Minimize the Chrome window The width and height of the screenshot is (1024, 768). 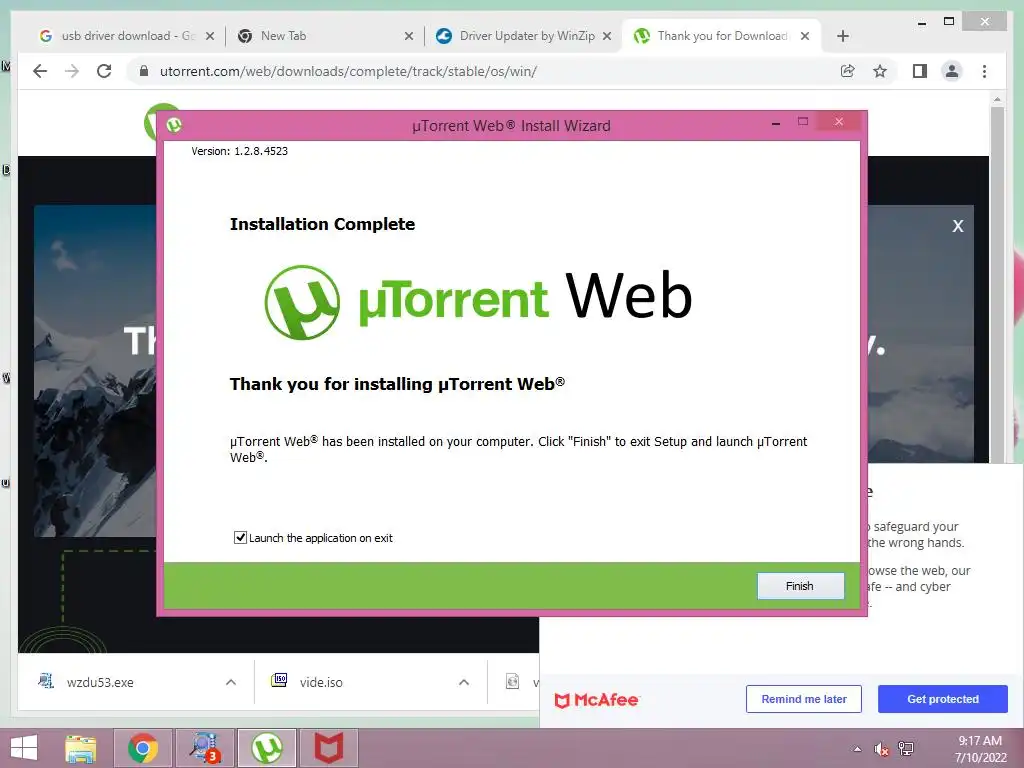921,22
